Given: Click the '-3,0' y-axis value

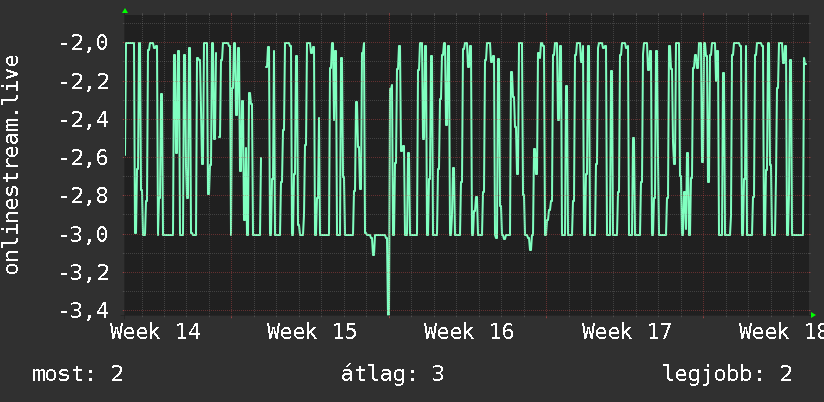Looking at the screenshot, I should click(84, 234).
